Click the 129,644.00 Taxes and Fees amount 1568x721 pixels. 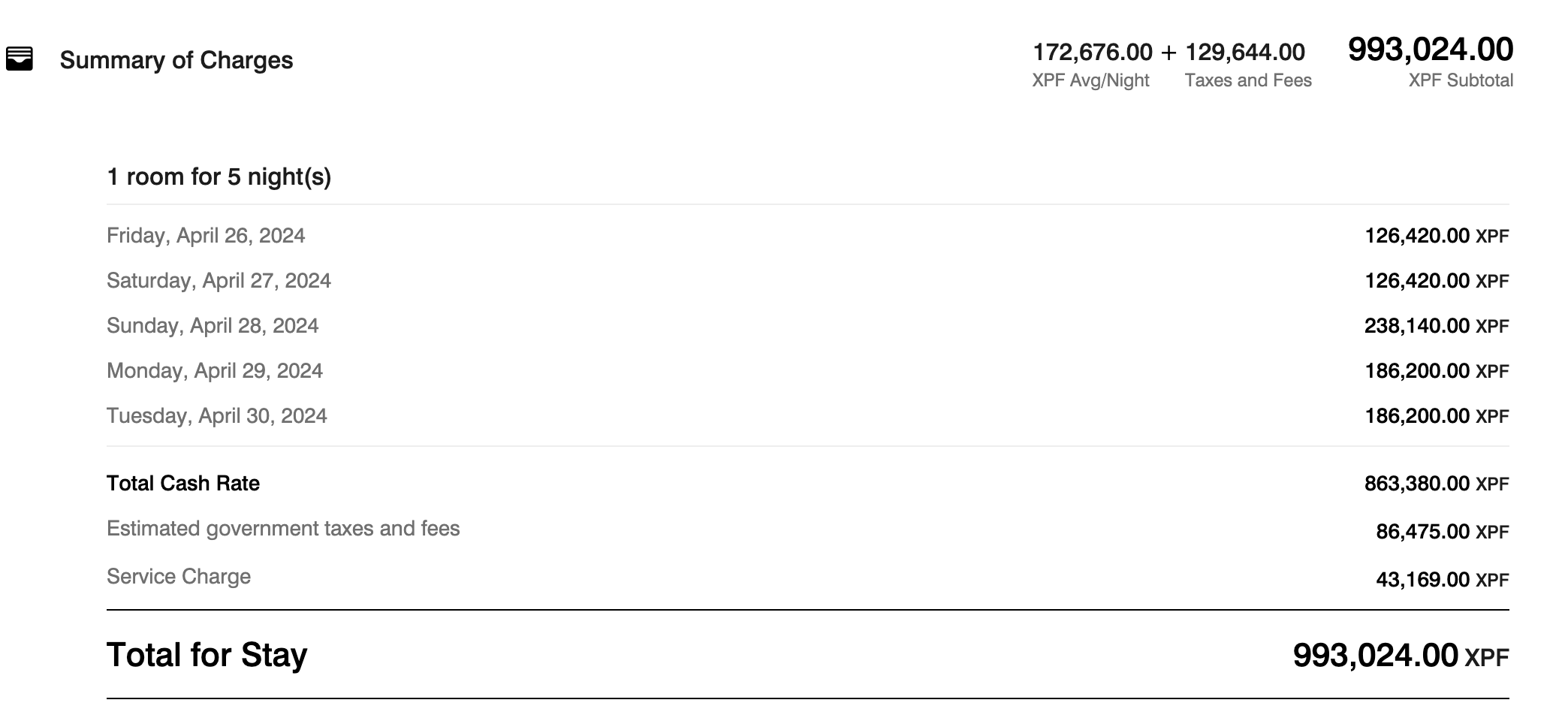coord(1245,52)
